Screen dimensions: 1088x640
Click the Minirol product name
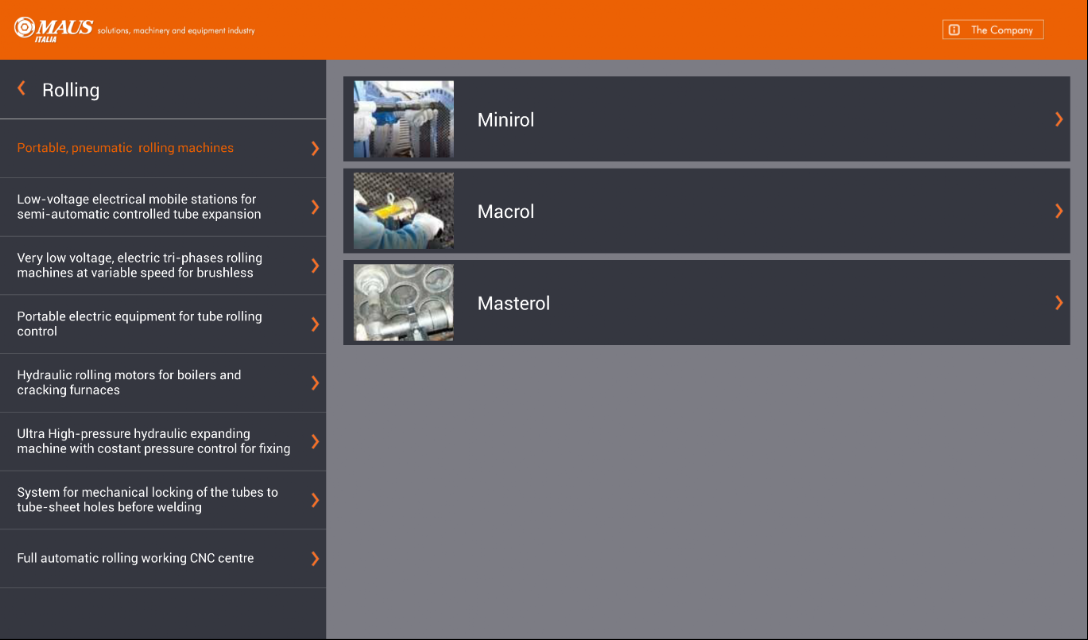(506, 120)
